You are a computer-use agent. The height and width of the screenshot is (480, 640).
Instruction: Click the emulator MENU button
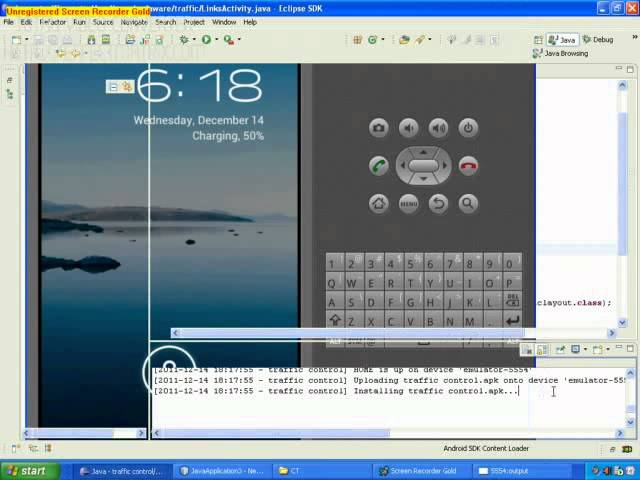pos(408,203)
